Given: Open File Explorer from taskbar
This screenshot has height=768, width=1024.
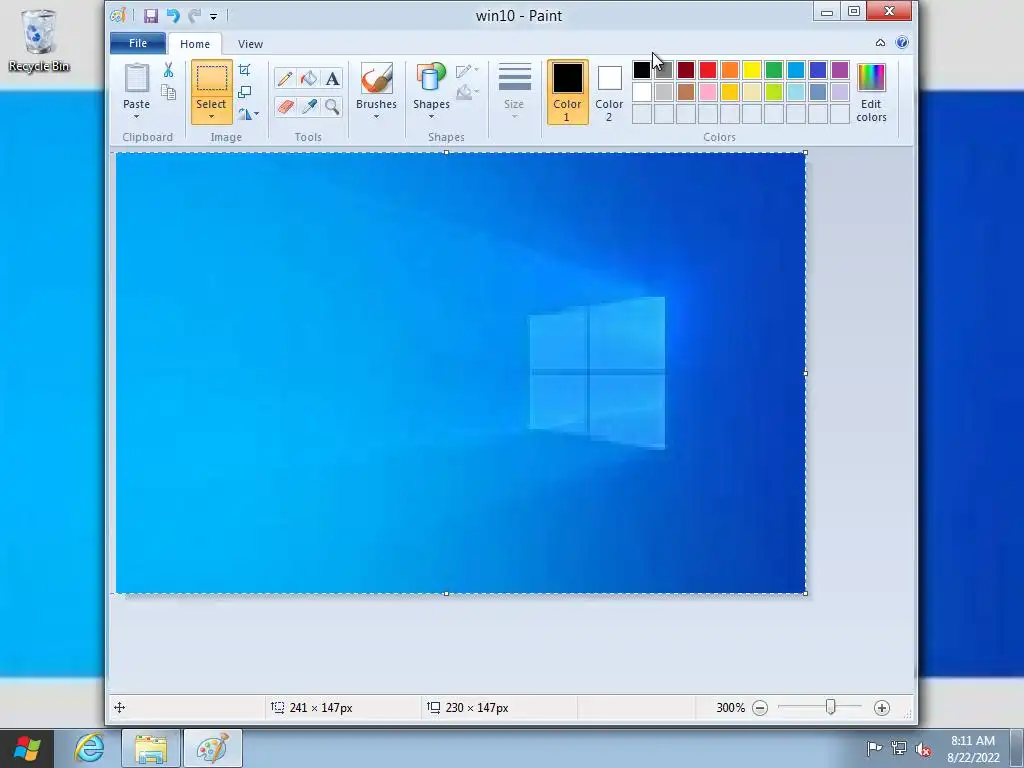Looking at the screenshot, I should coord(151,748).
